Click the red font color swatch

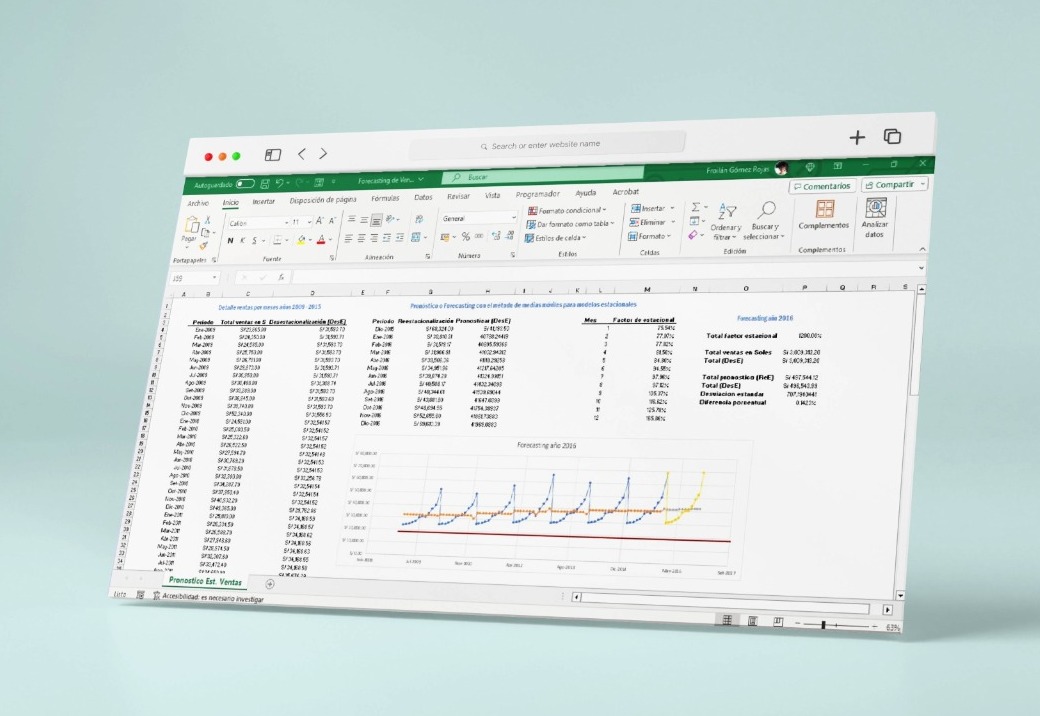[322, 240]
